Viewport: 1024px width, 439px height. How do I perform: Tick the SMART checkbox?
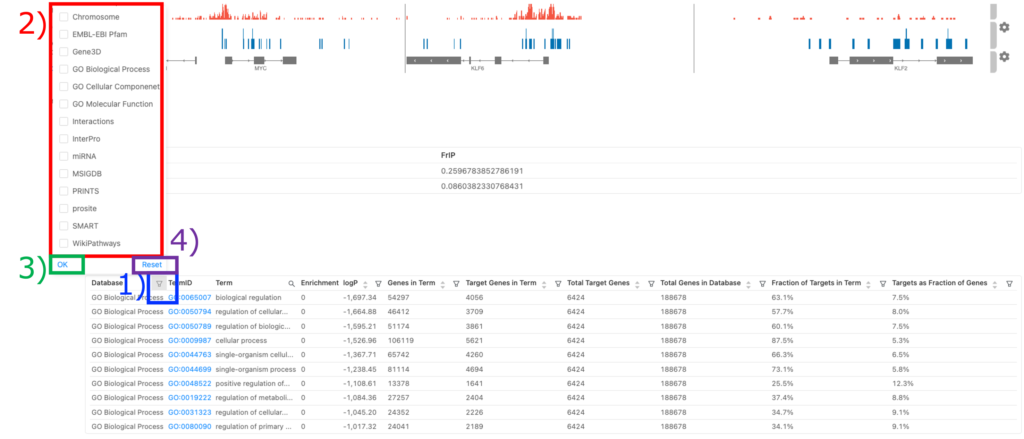tap(63, 226)
